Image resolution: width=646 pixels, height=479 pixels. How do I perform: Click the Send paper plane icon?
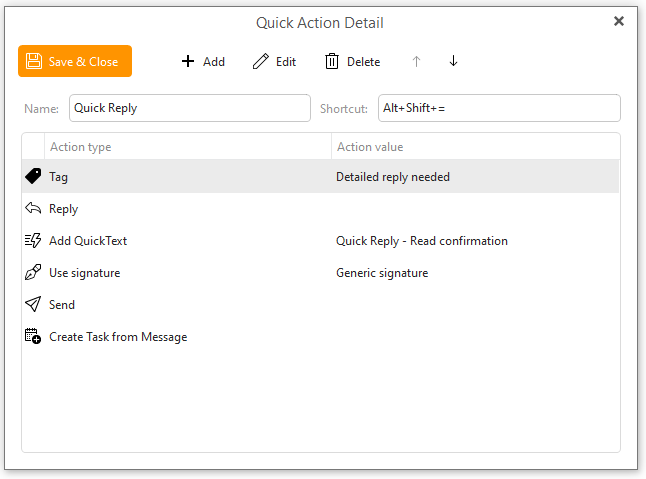click(33, 305)
